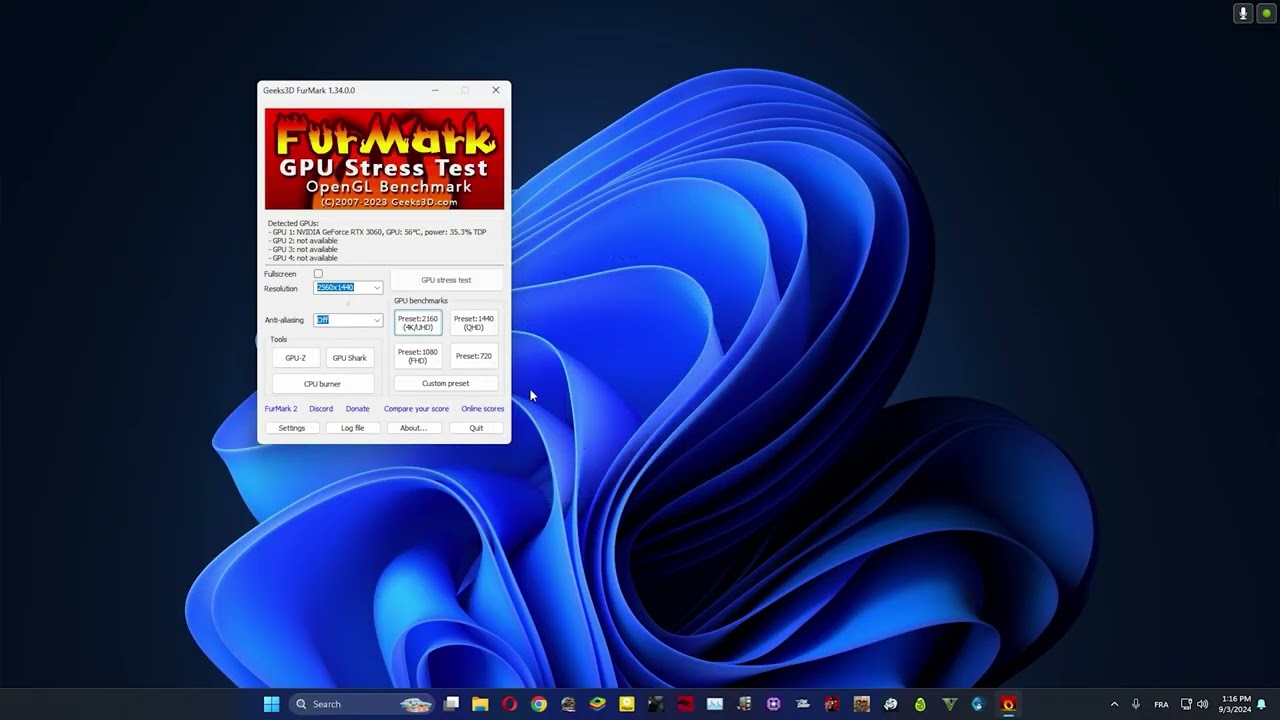Click the green V taskbar icon
Image resolution: width=1280 pixels, height=720 pixels.
949,704
